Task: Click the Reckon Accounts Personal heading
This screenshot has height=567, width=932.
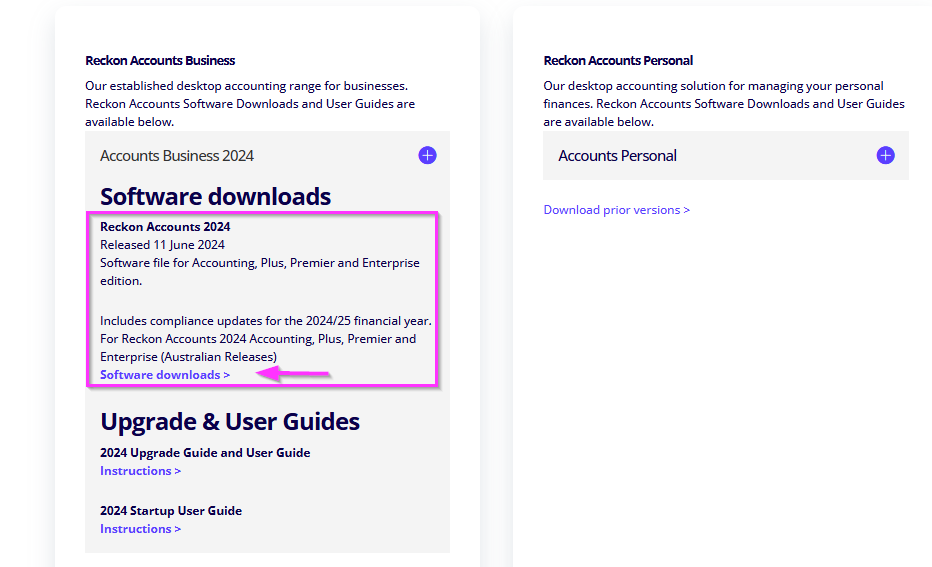Action: pos(618,61)
